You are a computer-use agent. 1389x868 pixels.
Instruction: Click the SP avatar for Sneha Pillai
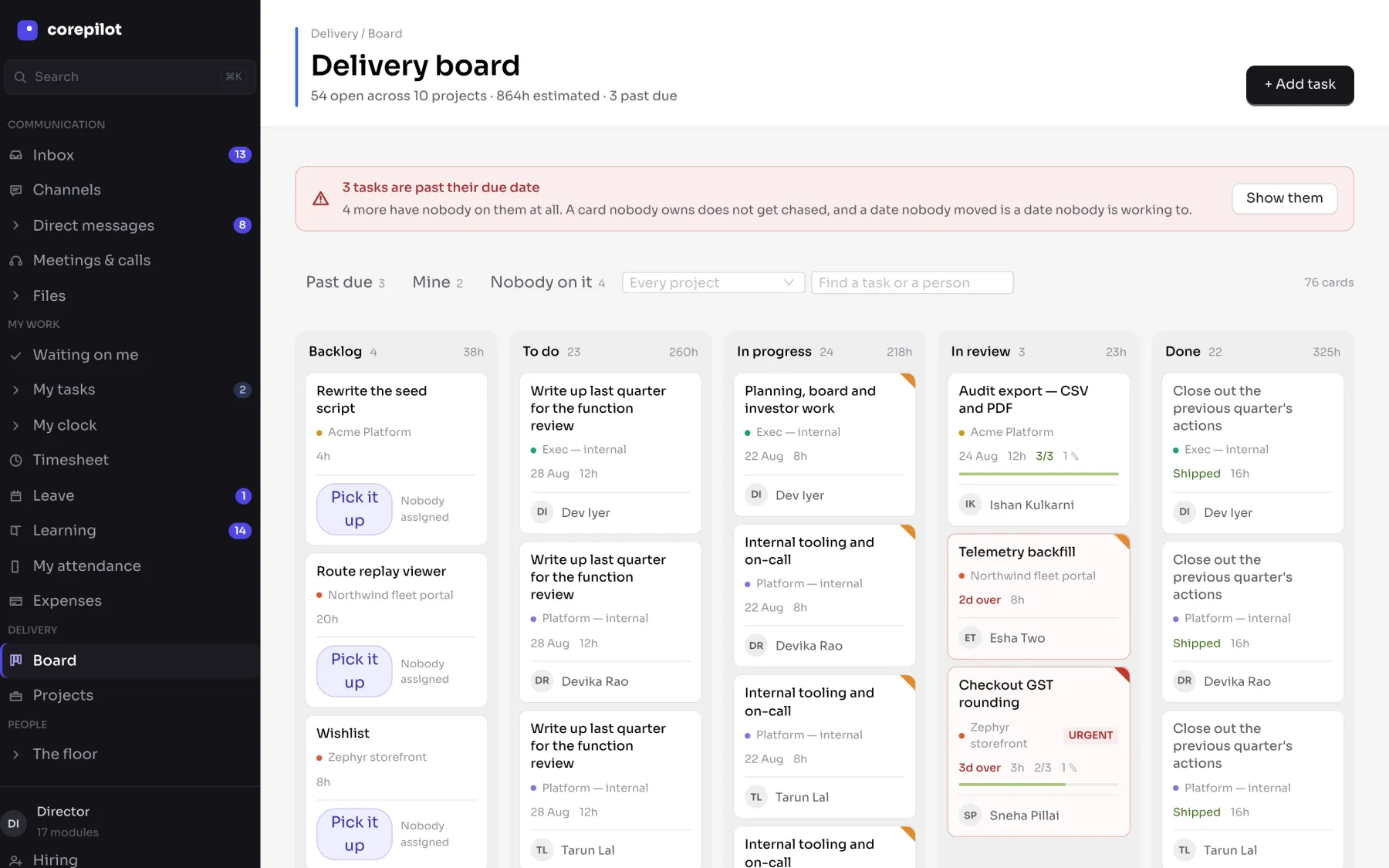point(970,816)
